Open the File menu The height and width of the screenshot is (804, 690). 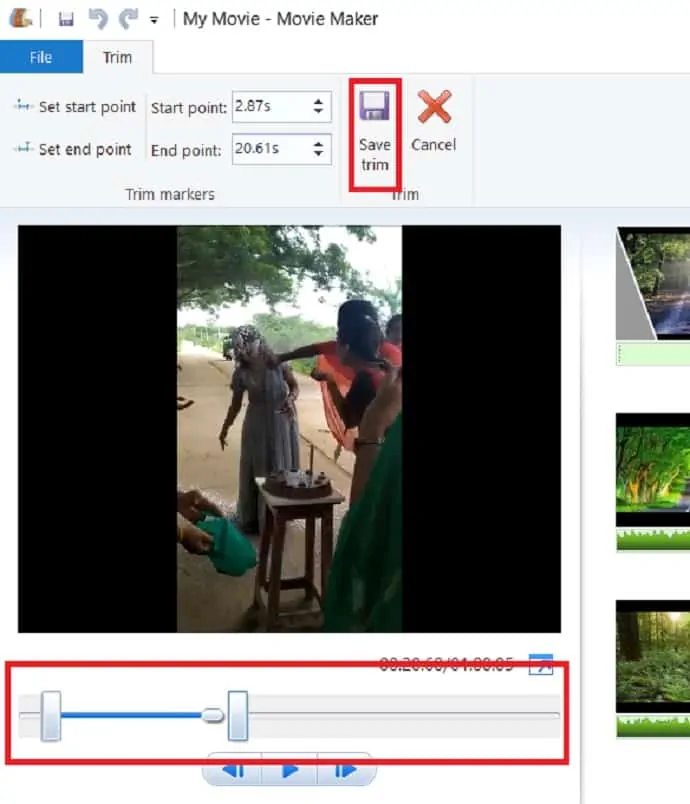click(41, 57)
